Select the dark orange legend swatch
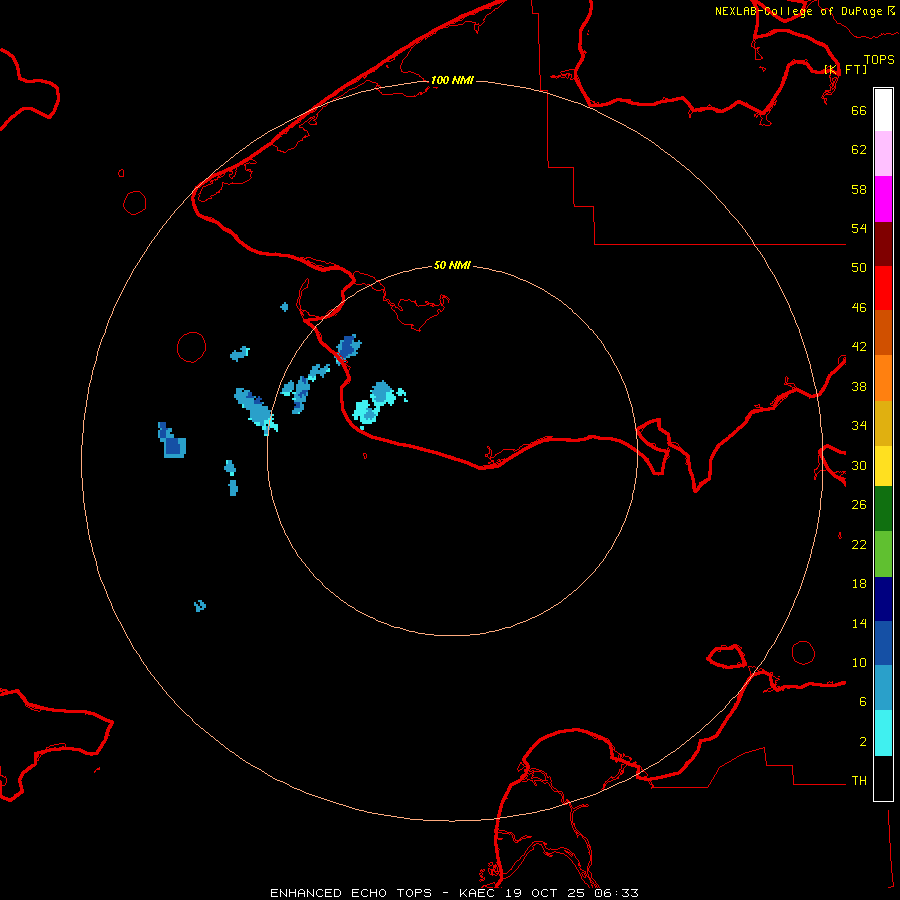 883,332
